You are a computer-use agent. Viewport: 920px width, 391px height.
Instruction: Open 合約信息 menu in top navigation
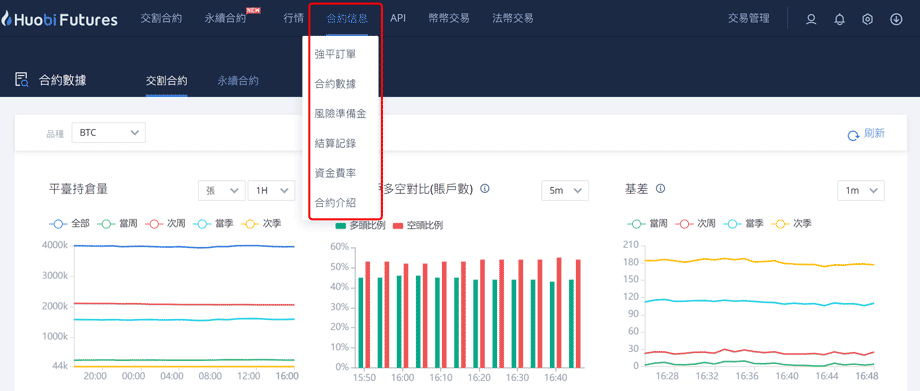point(347,18)
